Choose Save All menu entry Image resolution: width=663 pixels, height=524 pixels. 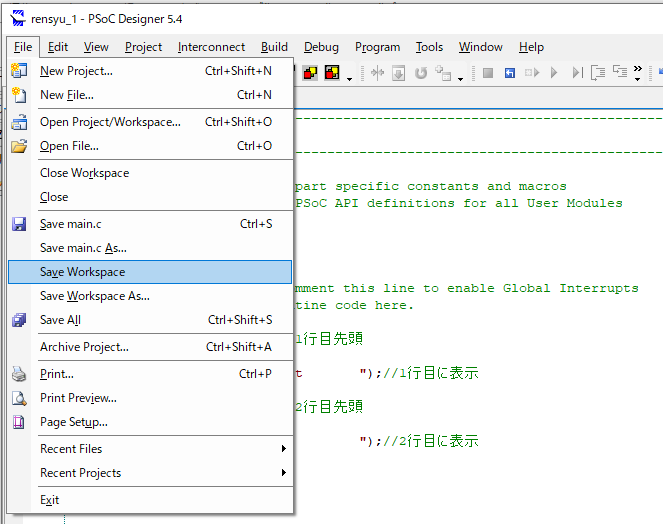pyautogui.click(x=150, y=320)
